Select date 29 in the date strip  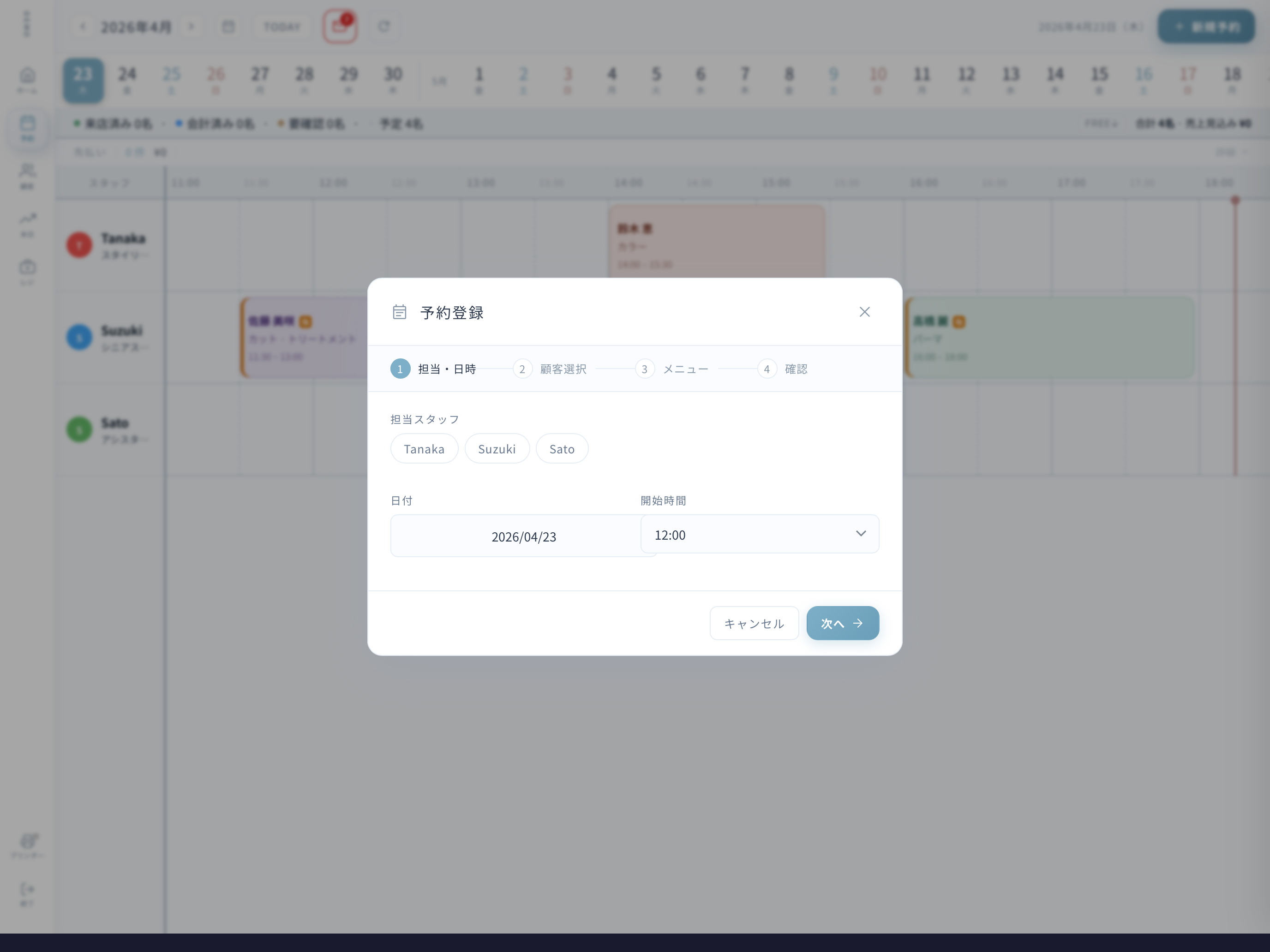[x=348, y=80]
